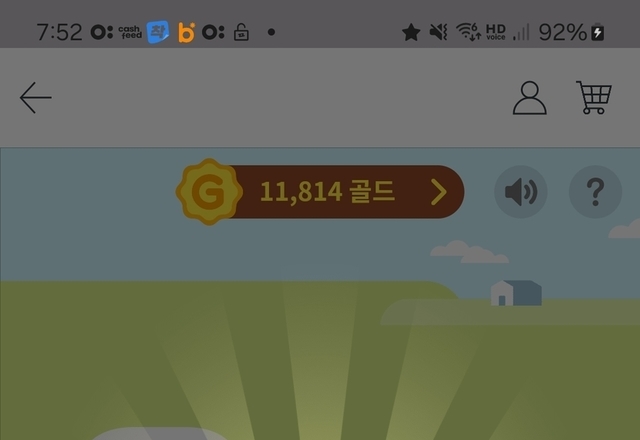Tap the muted vibrate status icon
Screen dimensions: 640x440
[x=439, y=32]
